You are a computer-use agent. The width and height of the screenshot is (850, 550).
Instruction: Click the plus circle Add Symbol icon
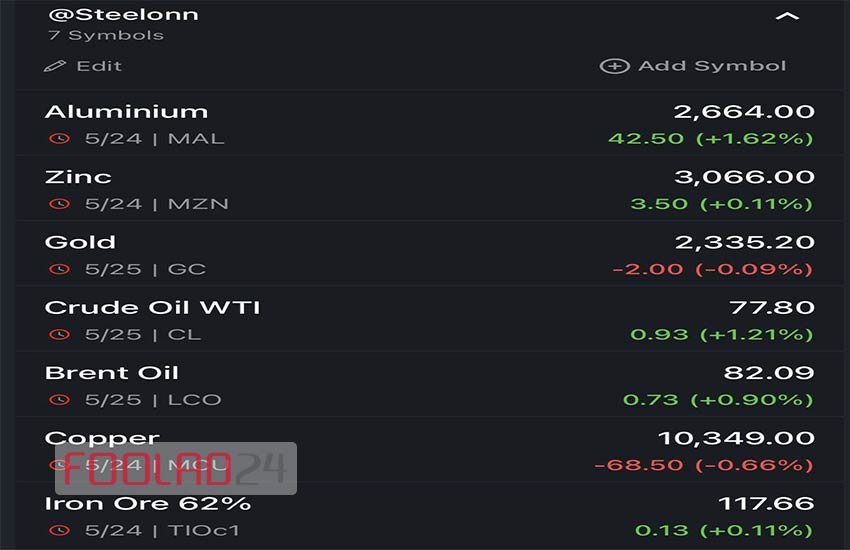(x=615, y=66)
